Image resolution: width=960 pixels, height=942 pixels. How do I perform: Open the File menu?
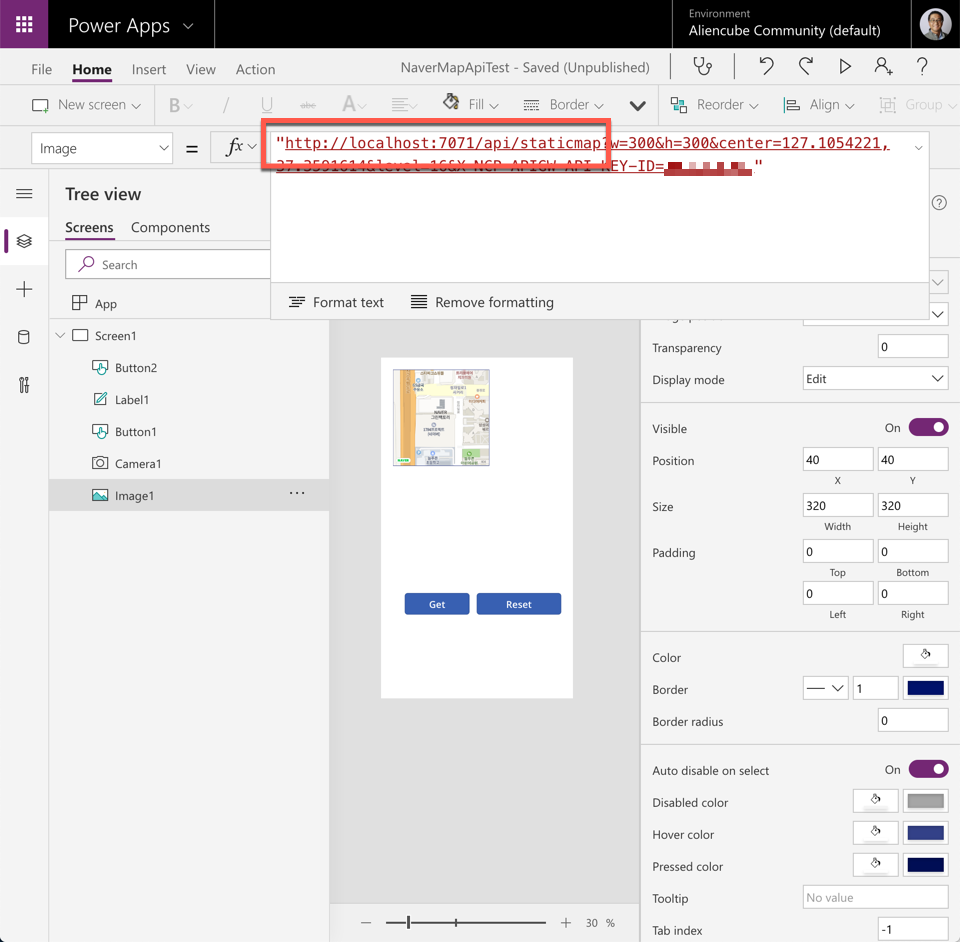pos(42,69)
